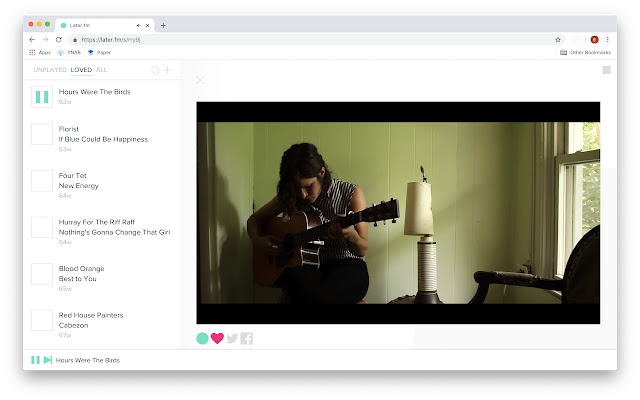Viewport: 640px width, 400px height.
Task: Pause playback in the bottom player bar
Action: point(35,360)
